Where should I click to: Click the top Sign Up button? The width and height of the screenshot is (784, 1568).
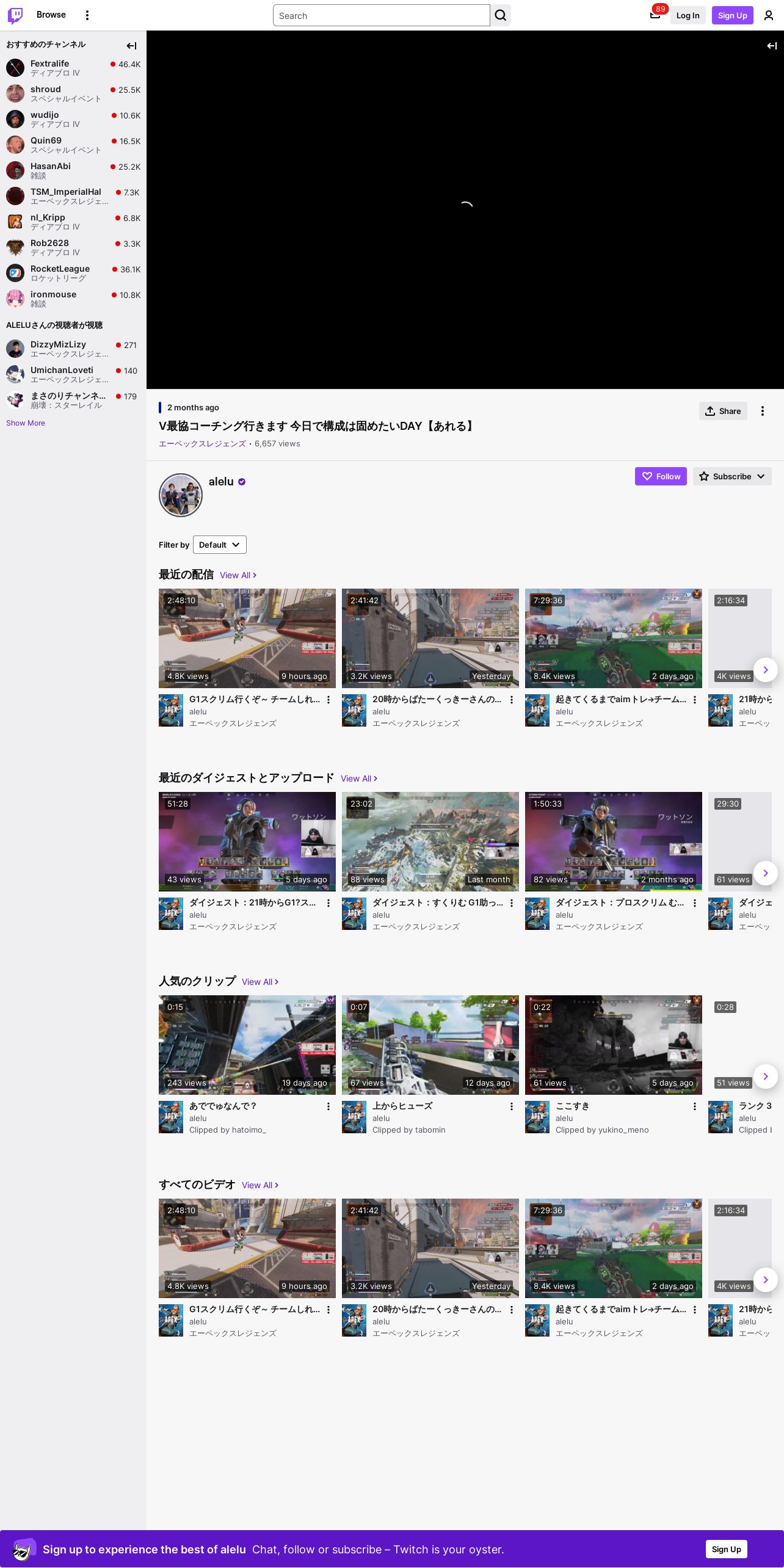[x=732, y=15]
